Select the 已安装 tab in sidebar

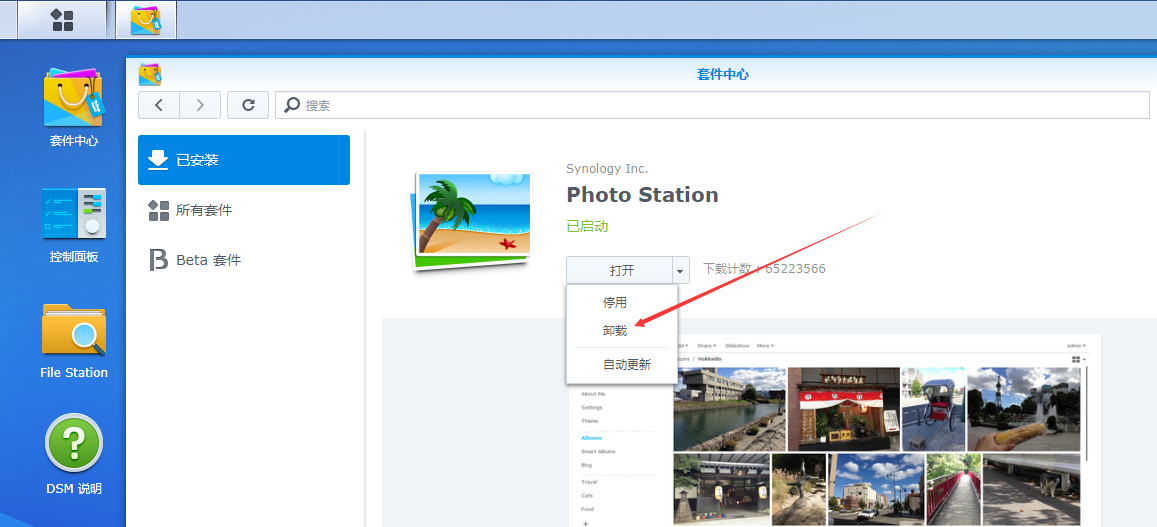point(244,160)
